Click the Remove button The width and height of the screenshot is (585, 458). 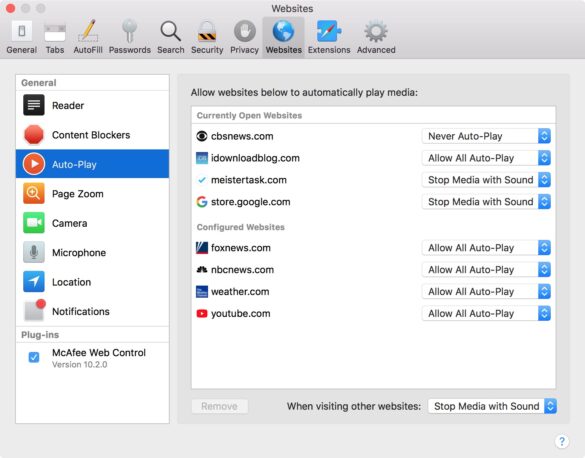[220, 406]
